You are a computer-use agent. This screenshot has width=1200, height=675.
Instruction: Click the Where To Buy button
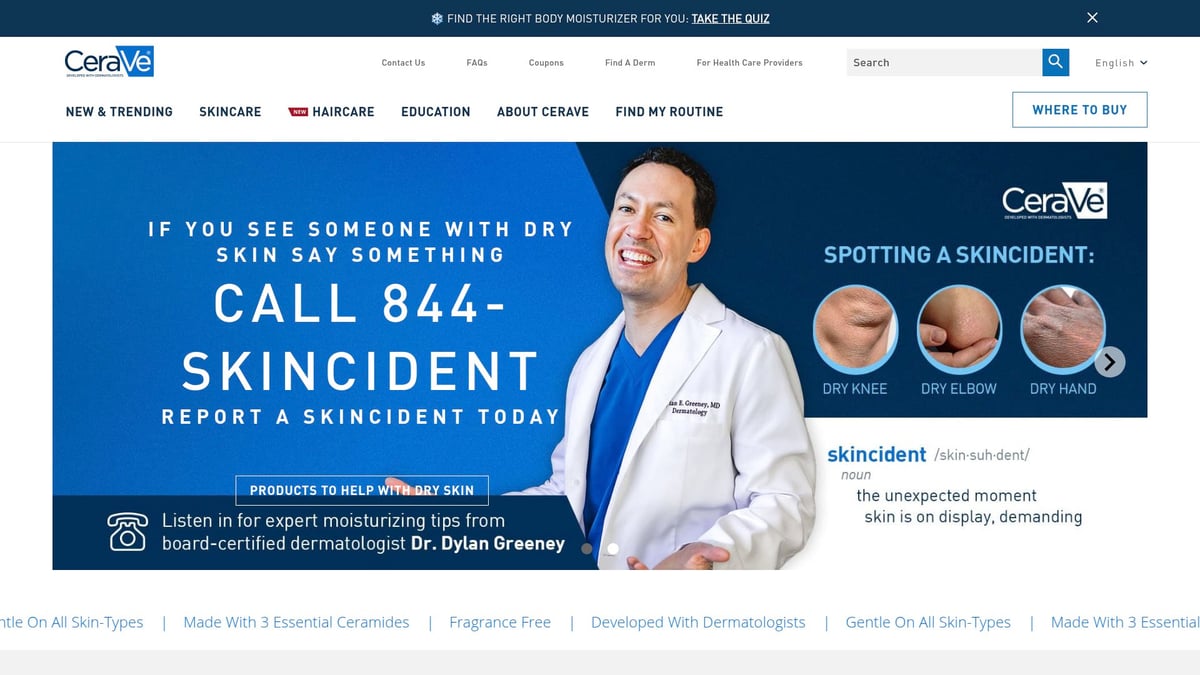(1080, 110)
